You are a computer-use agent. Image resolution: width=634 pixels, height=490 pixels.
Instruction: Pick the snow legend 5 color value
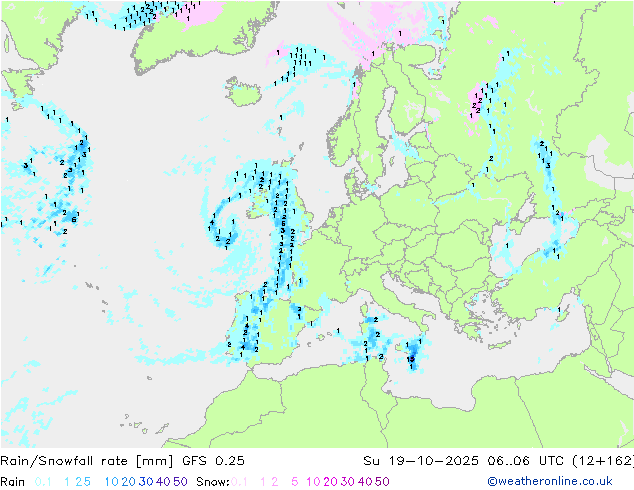coord(295,482)
